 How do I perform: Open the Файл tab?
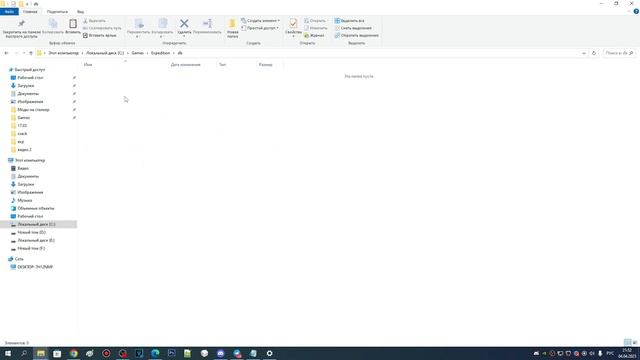[x=9, y=11]
